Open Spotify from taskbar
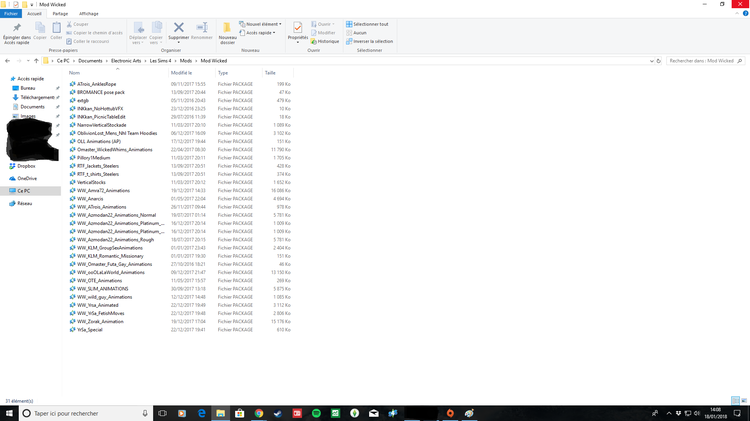 pos(316,413)
